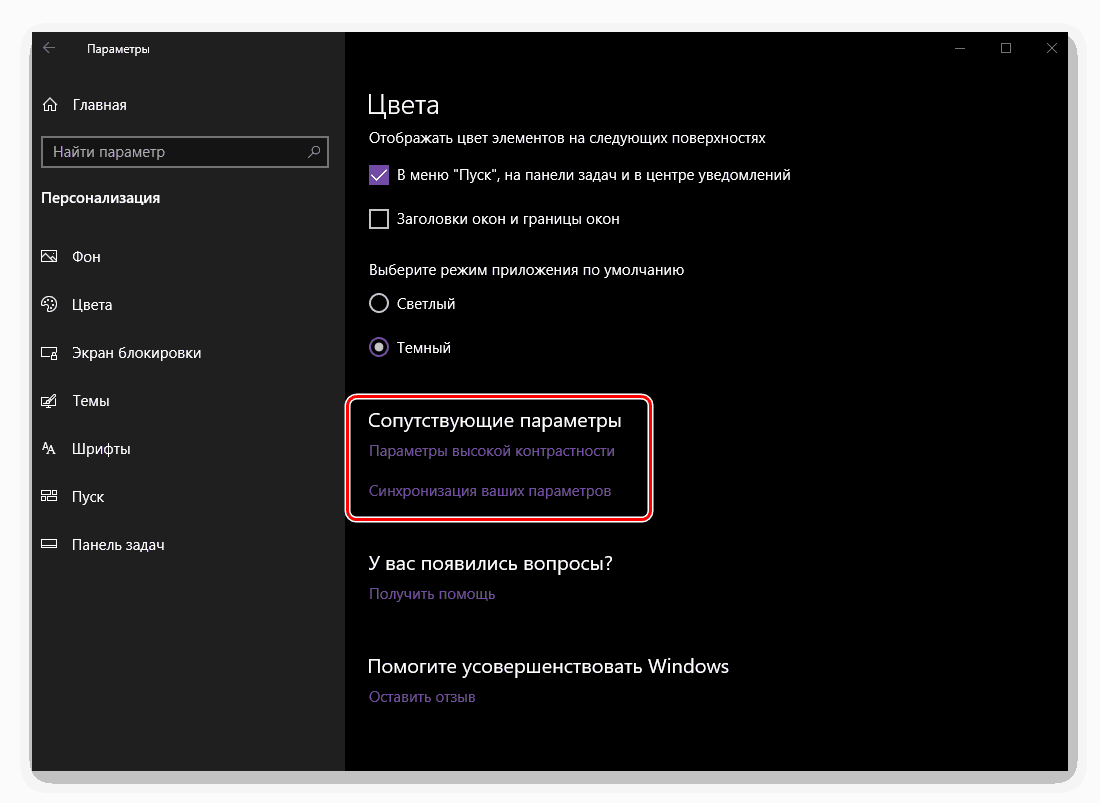This screenshot has height=803, width=1100.
Task: Click Выберите режим приложения по умолчанию text
Action: pos(526,270)
